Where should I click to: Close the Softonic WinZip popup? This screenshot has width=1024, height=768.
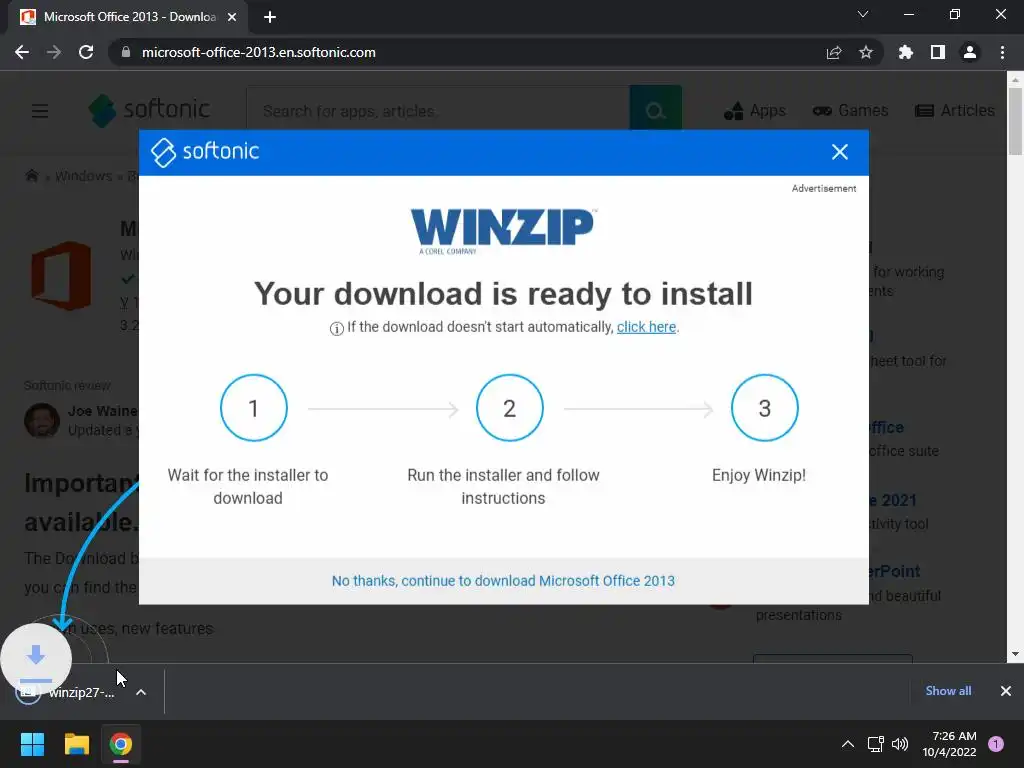(x=839, y=152)
